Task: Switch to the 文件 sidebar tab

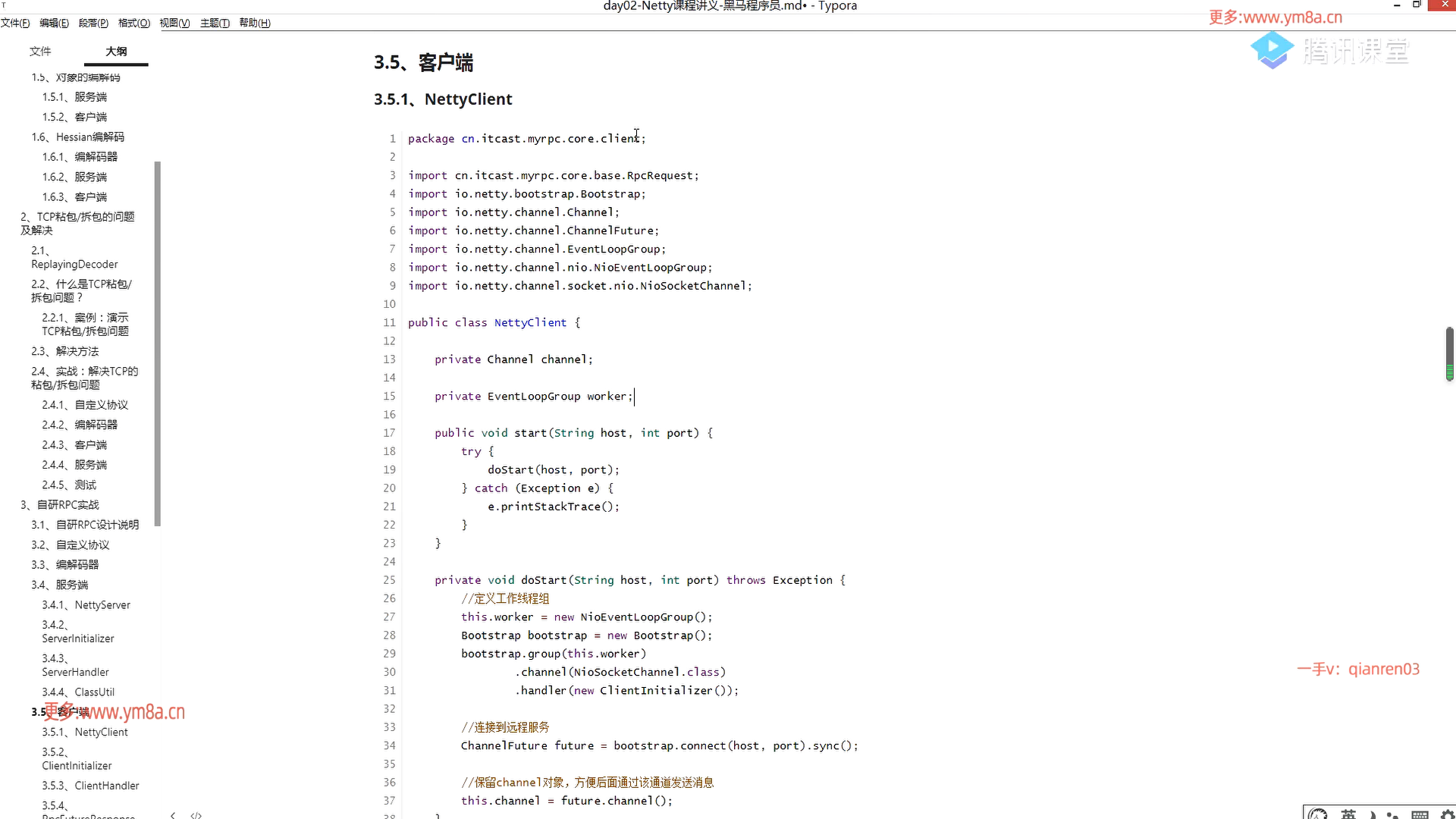Action: (x=40, y=51)
